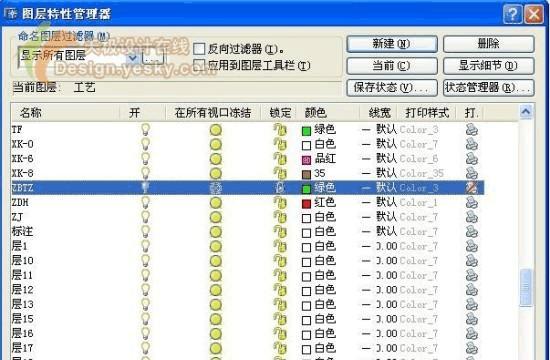Lock layer 层15 with its padlock icon
Image resolution: width=550 pixels, height=360 pixels.
click(x=280, y=319)
